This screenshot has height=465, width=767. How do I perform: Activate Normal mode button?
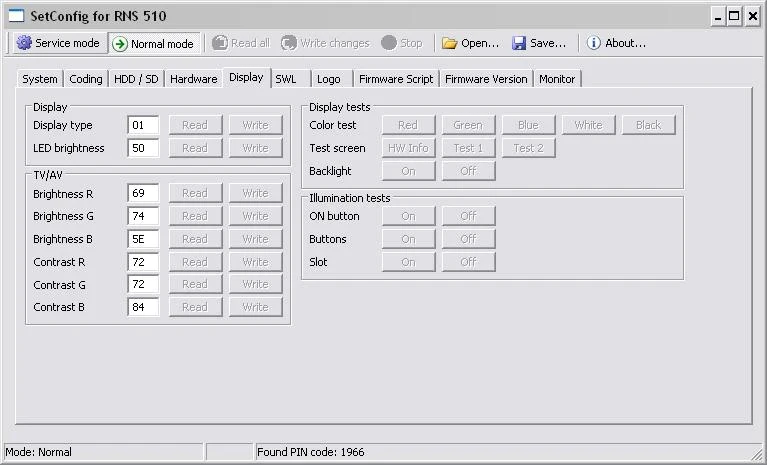point(154,44)
